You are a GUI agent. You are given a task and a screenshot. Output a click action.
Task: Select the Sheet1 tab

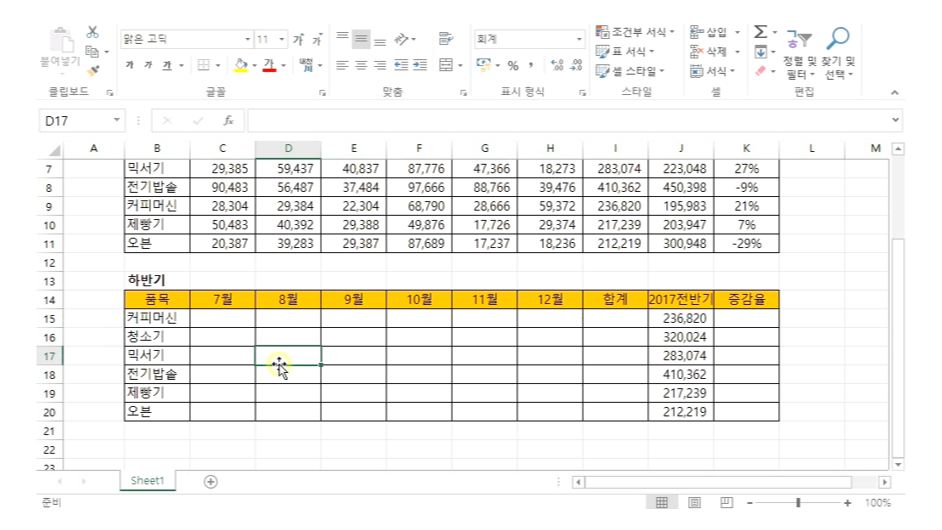[147, 481]
